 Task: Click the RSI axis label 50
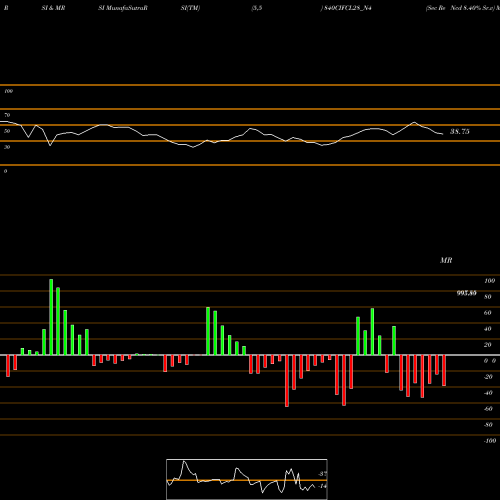[7, 131]
